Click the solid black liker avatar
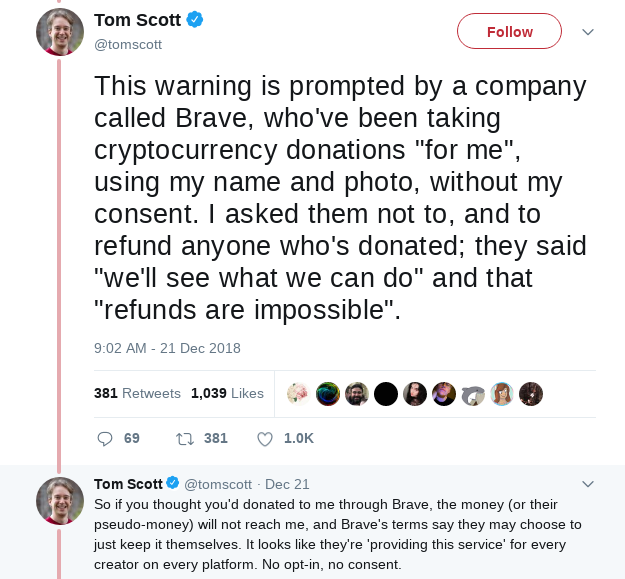 click(x=386, y=394)
